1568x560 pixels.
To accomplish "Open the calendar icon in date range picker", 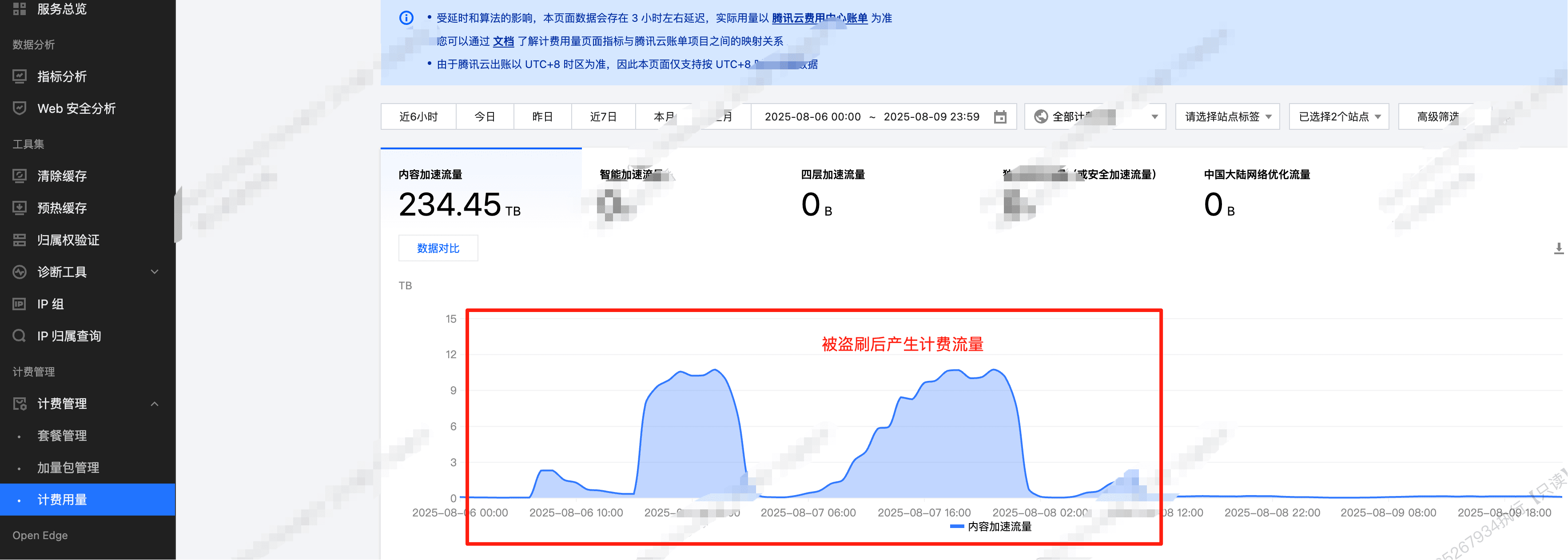I will pos(1000,116).
